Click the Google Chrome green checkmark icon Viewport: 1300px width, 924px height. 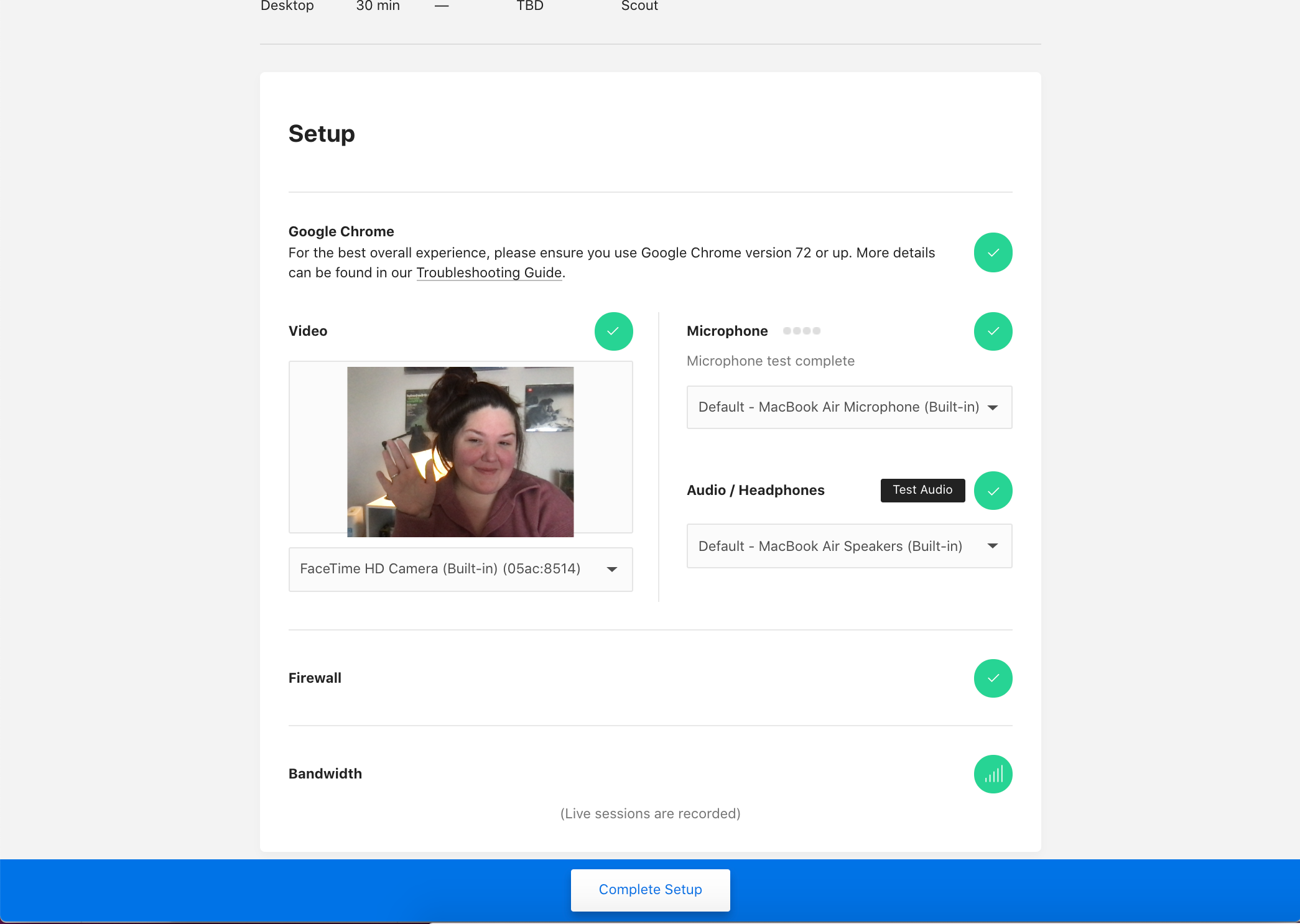993,252
